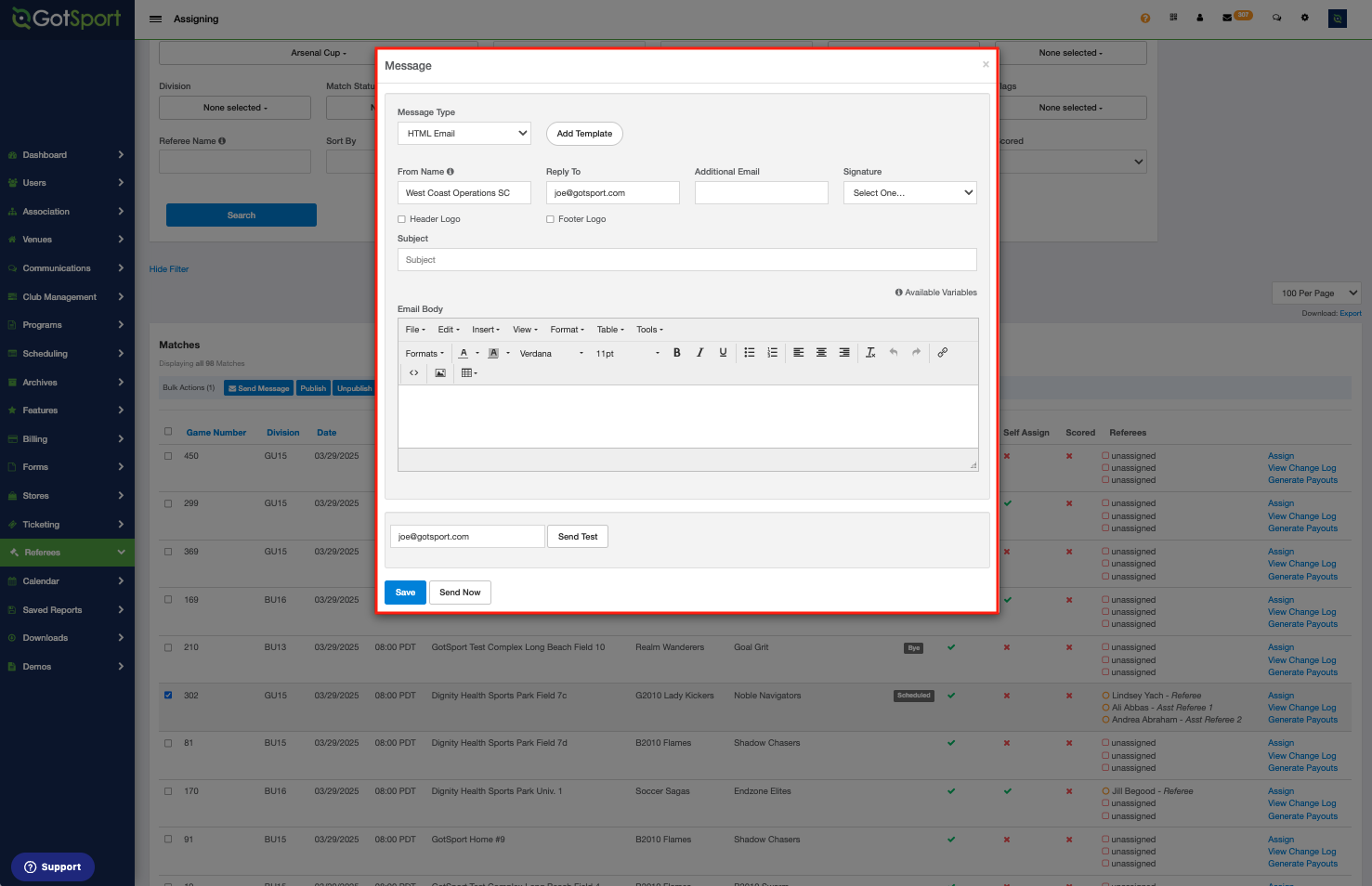This screenshot has width=1372, height=886.
Task: Check the box for game number 299
Action: coord(168,503)
